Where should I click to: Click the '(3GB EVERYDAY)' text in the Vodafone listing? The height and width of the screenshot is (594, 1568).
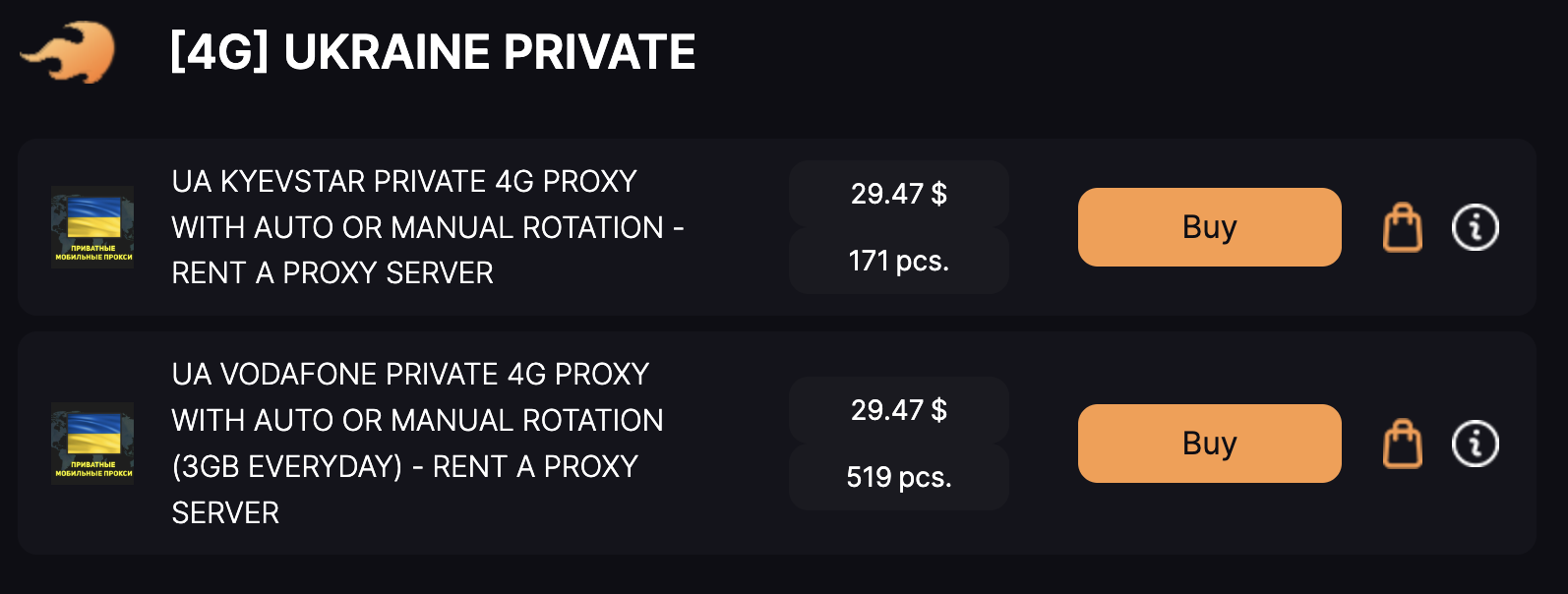(287, 466)
